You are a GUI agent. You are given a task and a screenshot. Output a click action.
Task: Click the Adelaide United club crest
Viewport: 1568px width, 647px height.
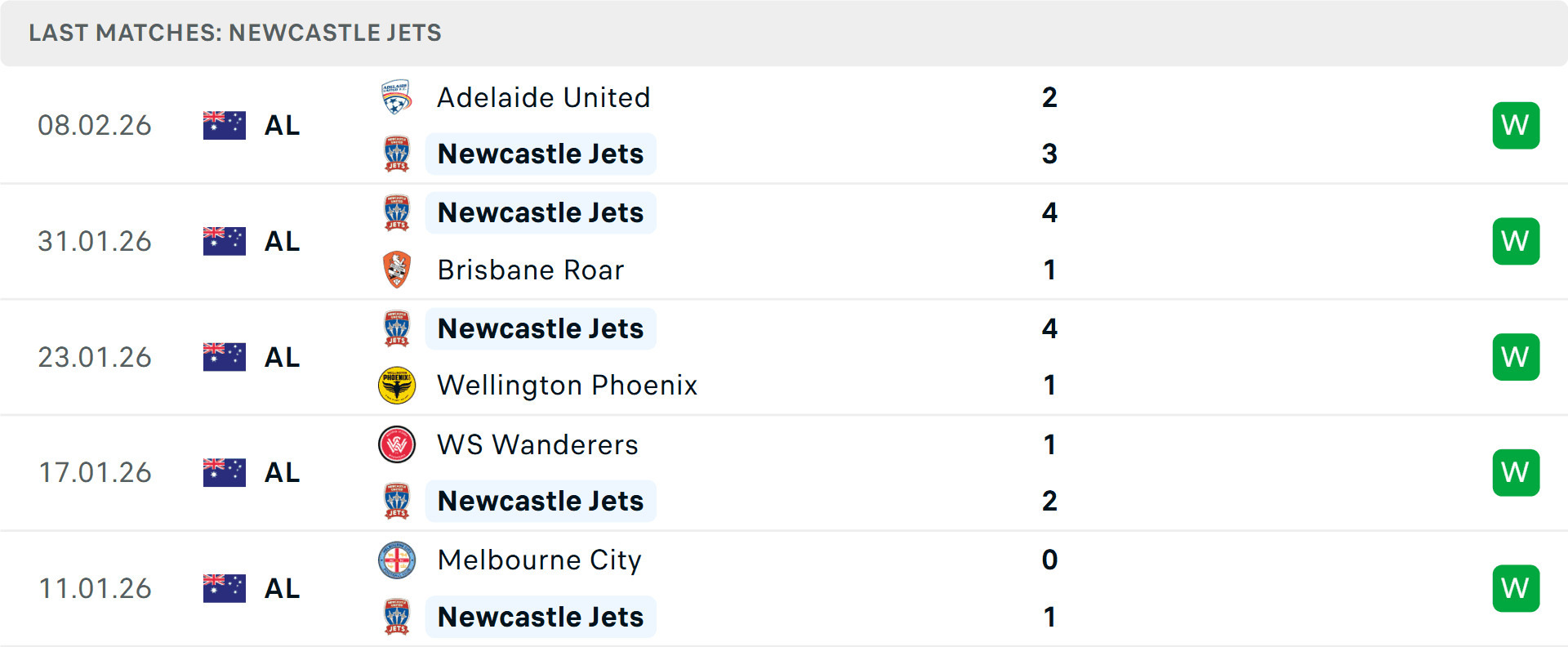tap(398, 96)
